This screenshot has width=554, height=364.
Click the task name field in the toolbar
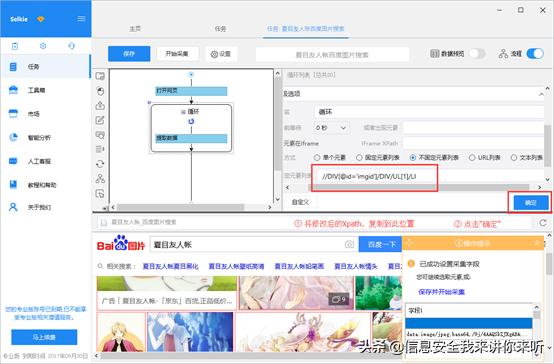(x=332, y=55)
